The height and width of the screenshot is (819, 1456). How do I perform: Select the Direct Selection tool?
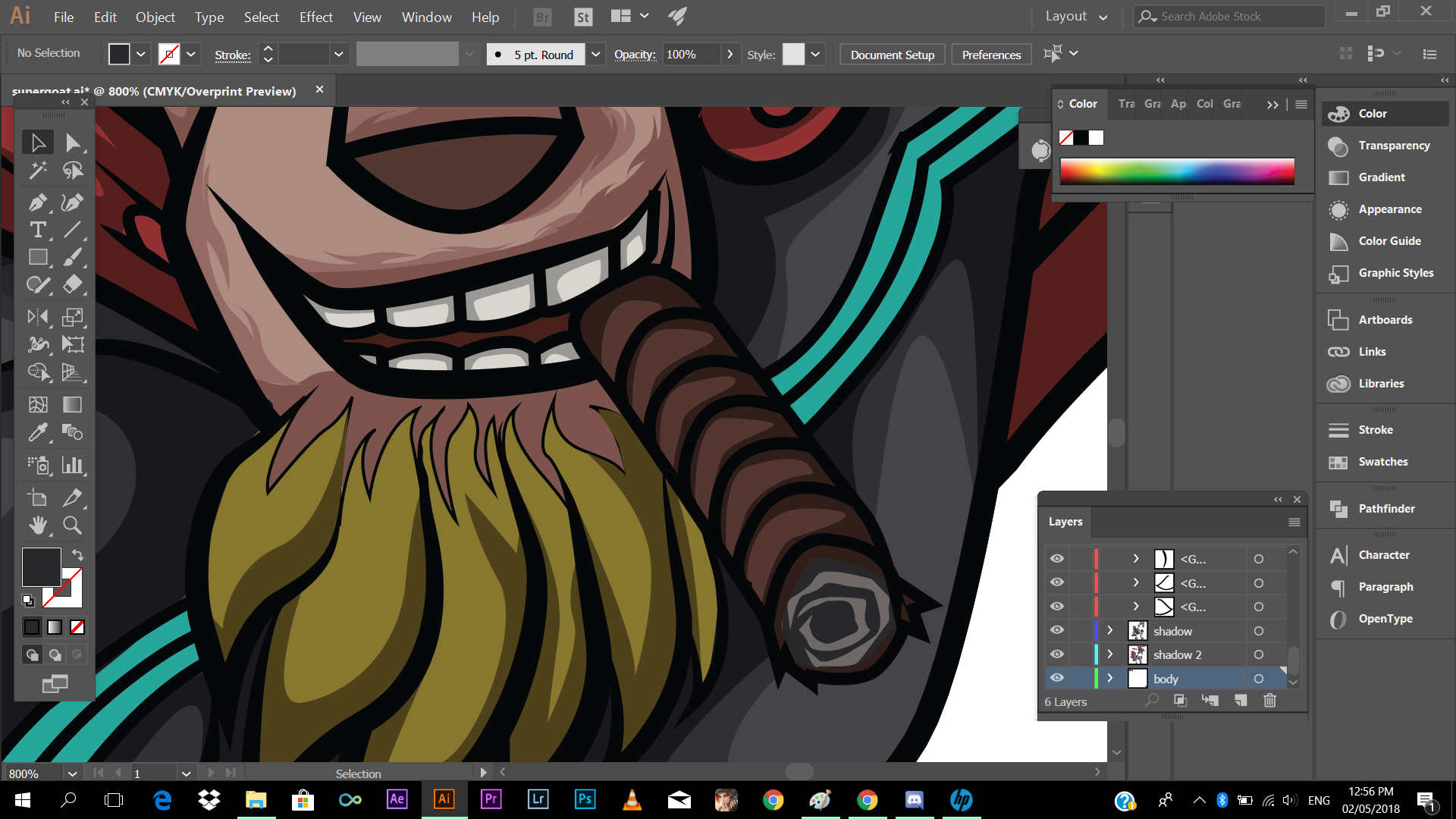pyautogui.click(x=72, y=143)
